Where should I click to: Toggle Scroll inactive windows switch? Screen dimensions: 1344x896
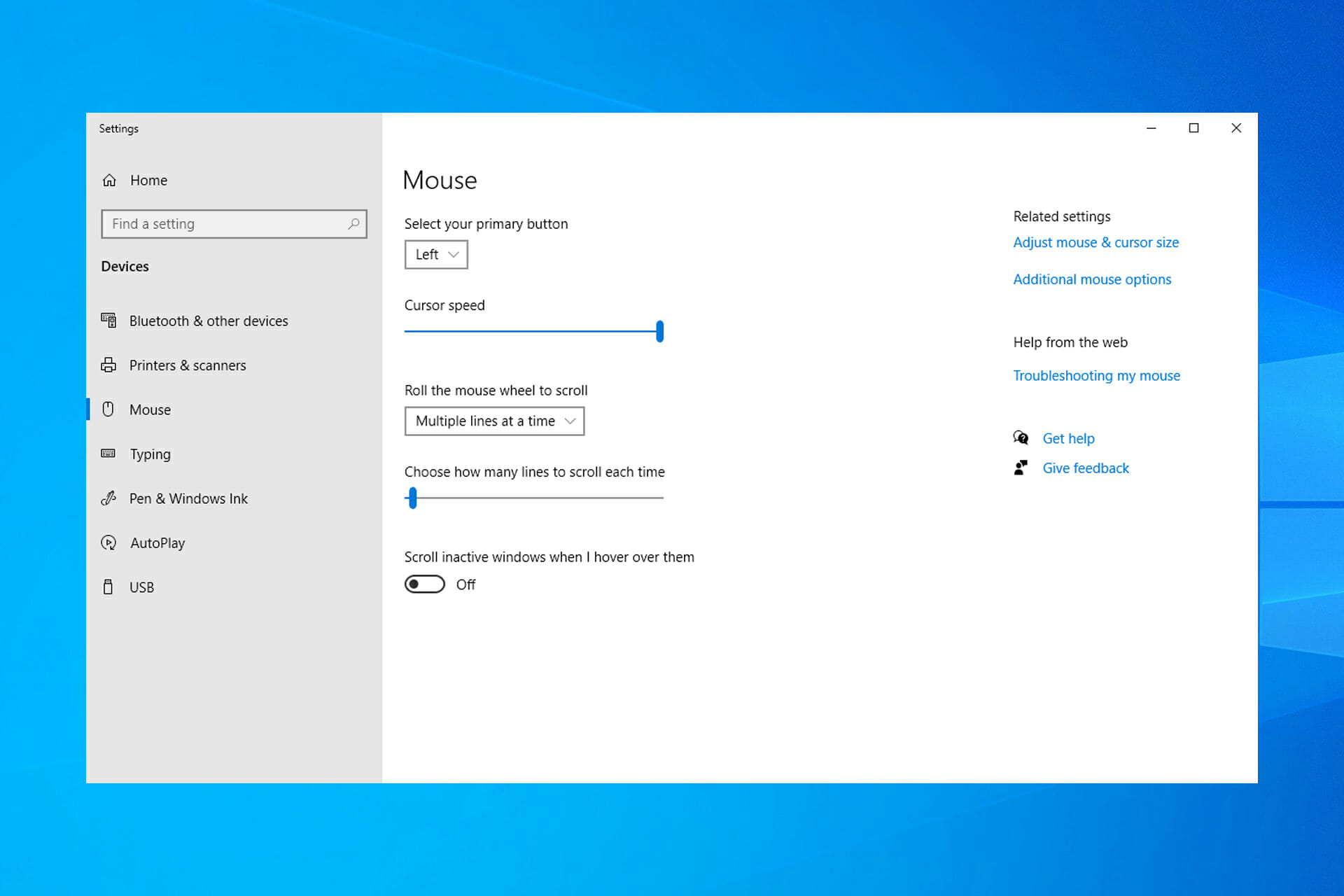tap(425, 584)
